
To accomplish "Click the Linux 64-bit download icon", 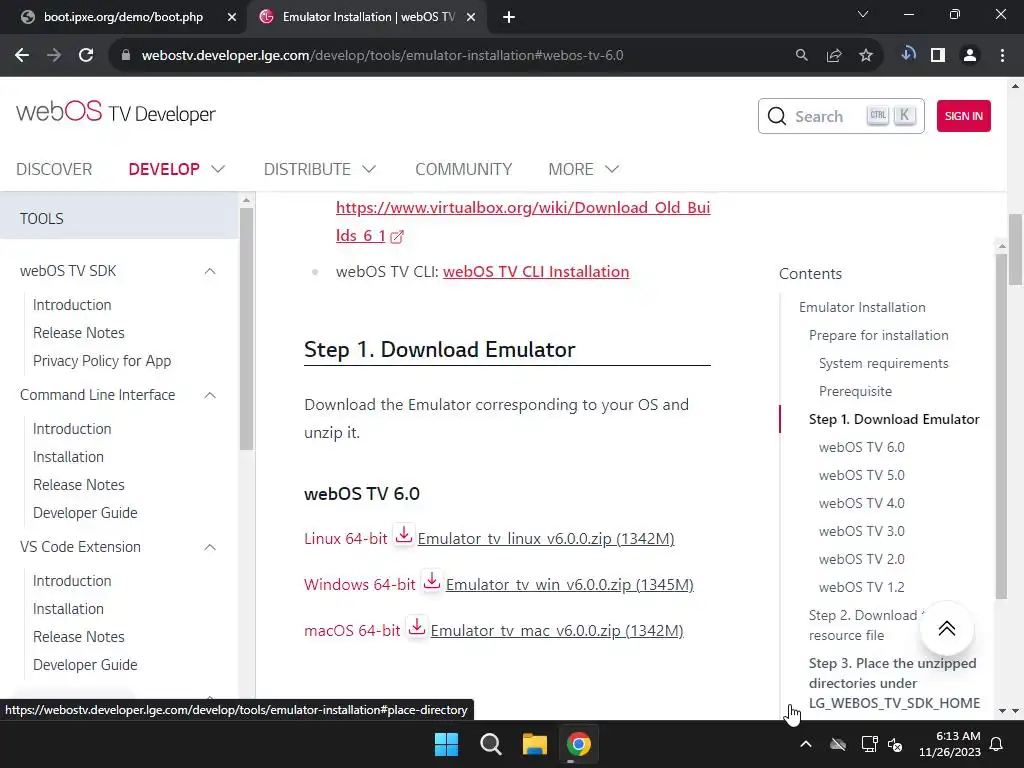I will point(404,536).
